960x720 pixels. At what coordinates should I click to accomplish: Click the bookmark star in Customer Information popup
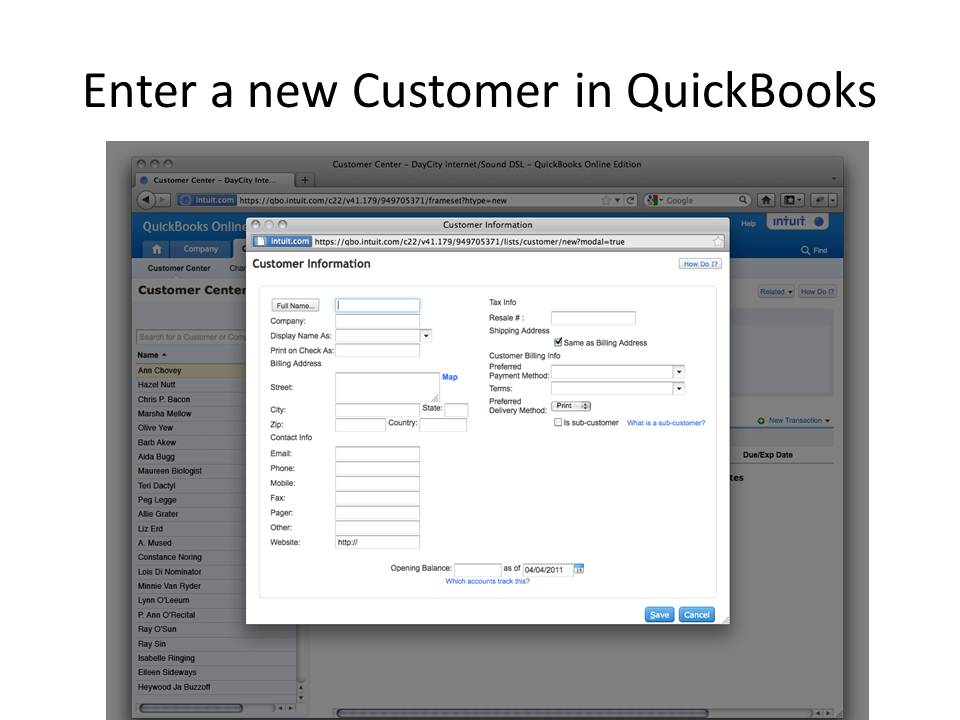[718, 242]
